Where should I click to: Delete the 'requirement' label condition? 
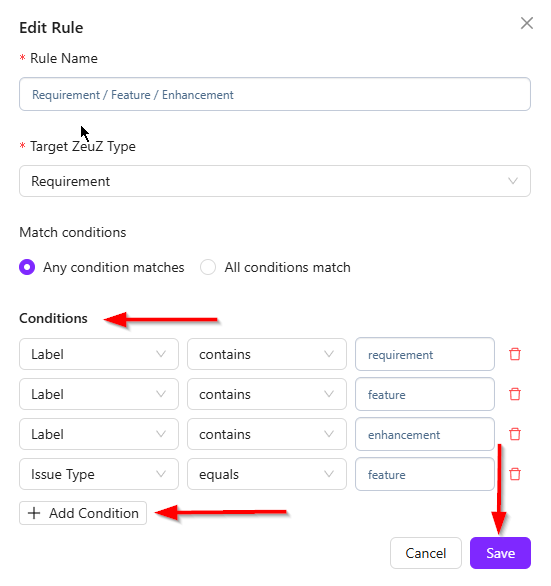coord(515,354)
